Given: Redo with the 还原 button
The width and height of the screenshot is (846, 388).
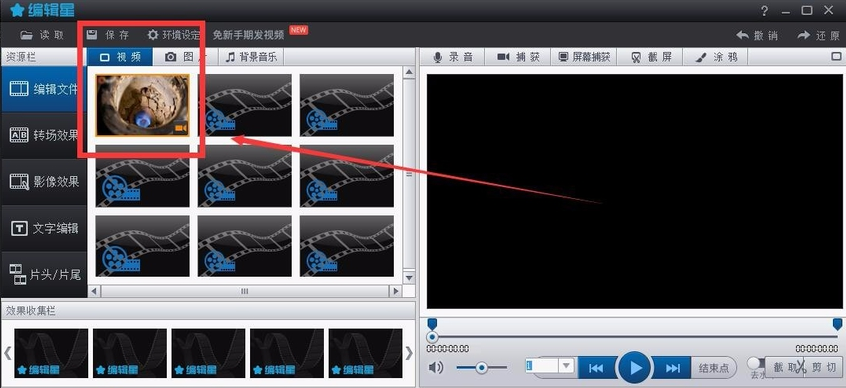Looking at the screenshot, I should (818, 36).
